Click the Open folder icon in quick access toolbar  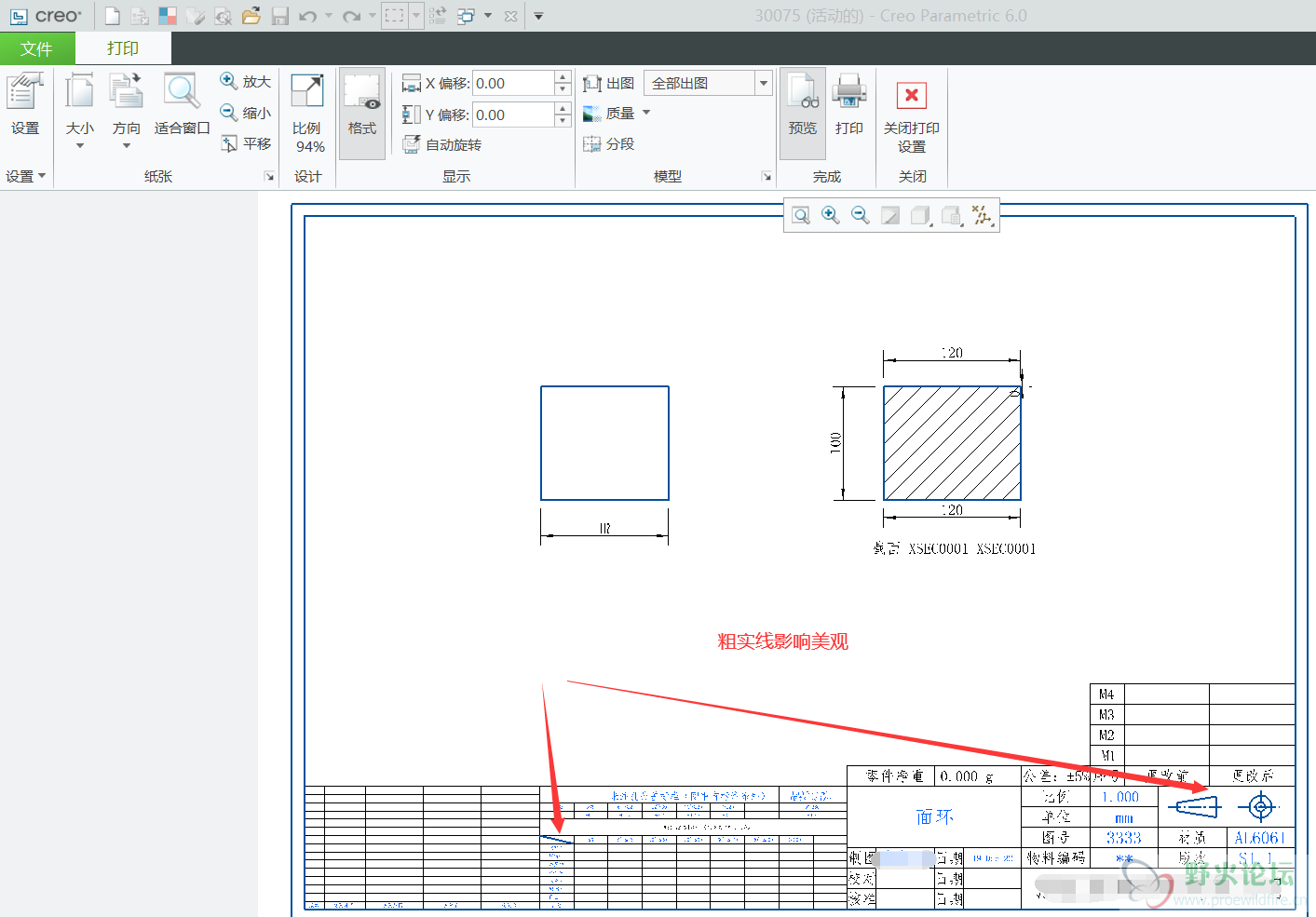[251, 16]
